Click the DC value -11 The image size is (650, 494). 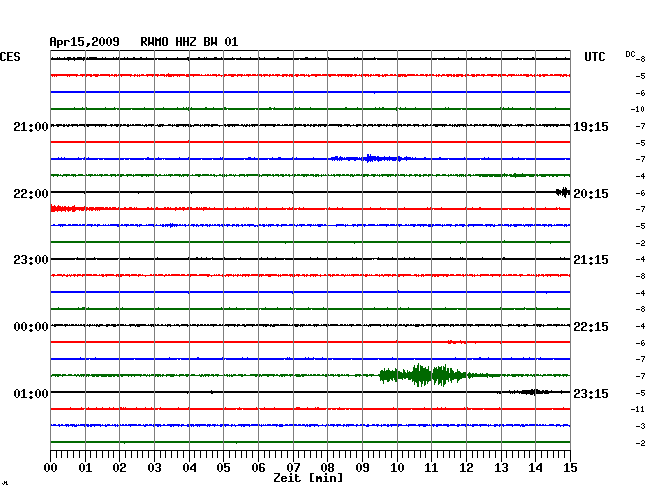click(x=638, y=409)
